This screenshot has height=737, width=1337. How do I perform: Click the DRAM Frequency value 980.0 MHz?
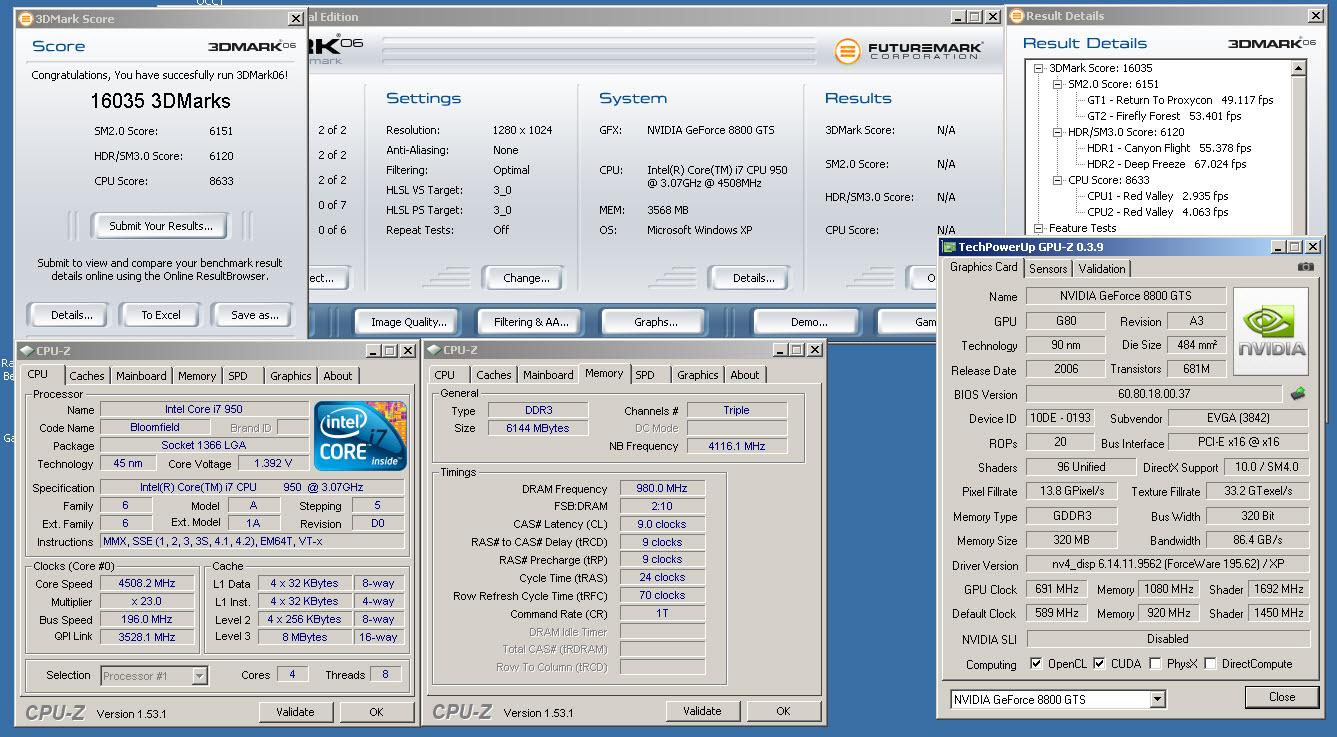pyautogui.click(x=662, y=489)
